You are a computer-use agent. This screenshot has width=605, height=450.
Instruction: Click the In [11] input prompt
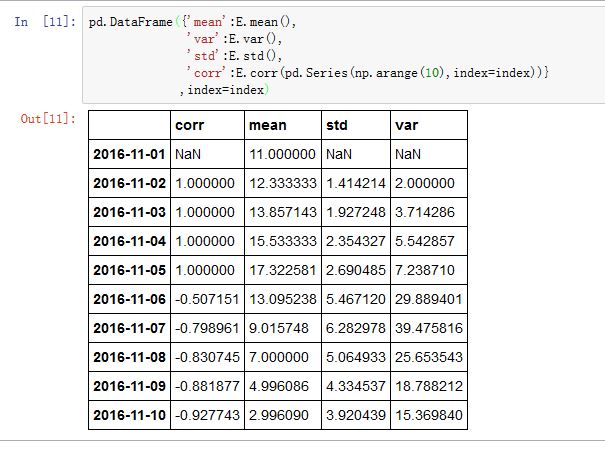[x=46, y=21]
